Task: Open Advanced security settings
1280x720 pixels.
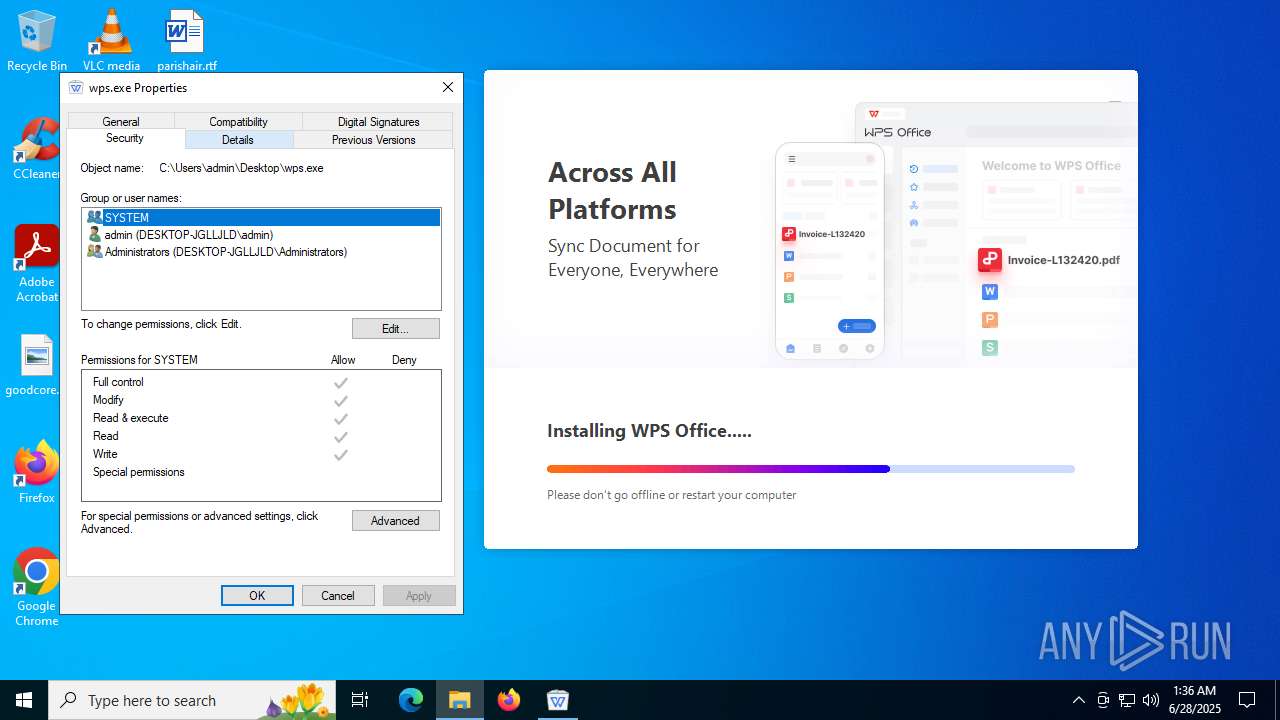Action: coord(395,520)
